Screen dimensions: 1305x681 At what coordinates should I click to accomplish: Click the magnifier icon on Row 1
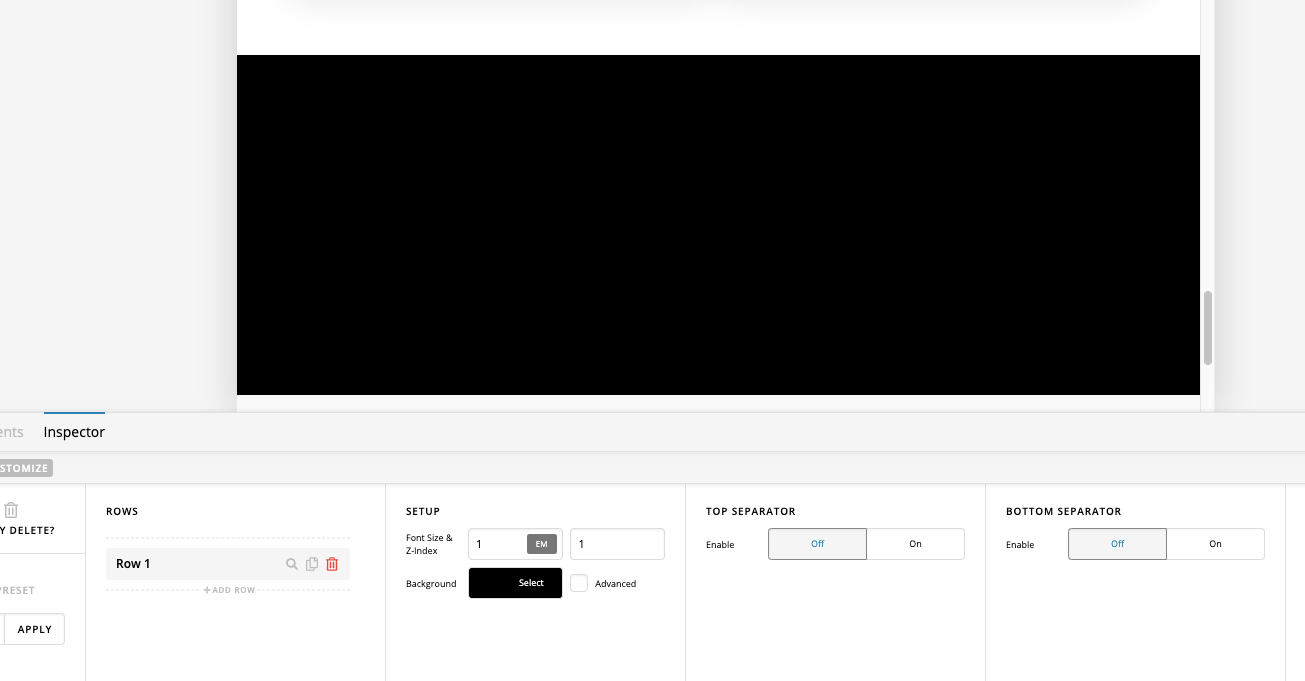[x=292, y=564]
